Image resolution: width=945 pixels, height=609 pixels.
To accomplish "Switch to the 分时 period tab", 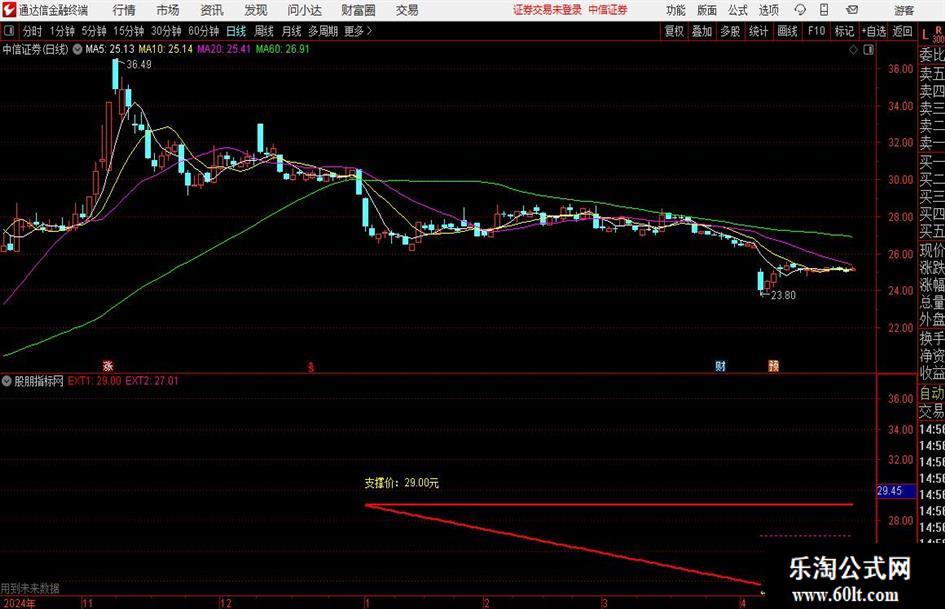I will pyautogui.click(x=33, y=31).
